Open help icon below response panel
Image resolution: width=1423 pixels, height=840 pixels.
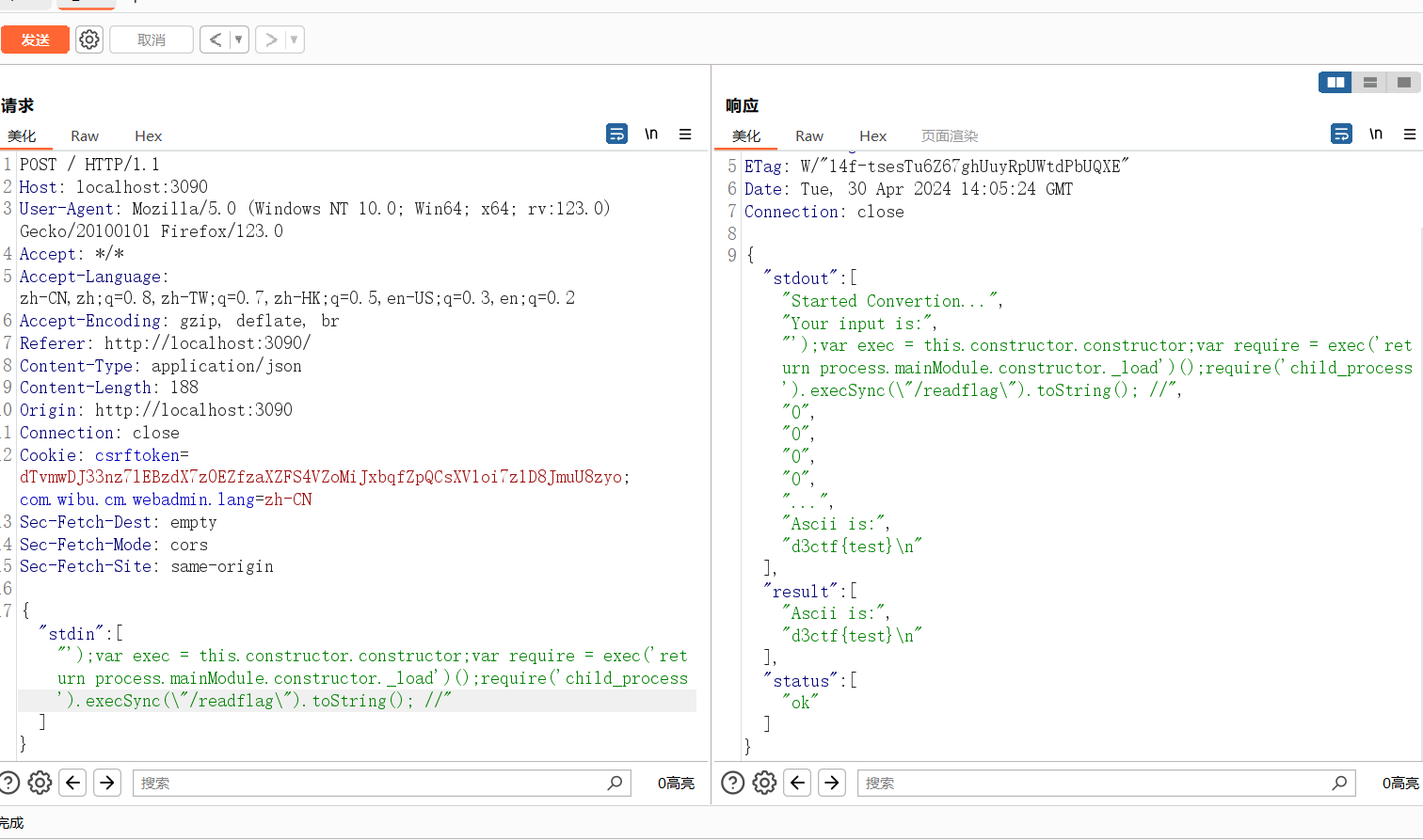click(733, 783)
